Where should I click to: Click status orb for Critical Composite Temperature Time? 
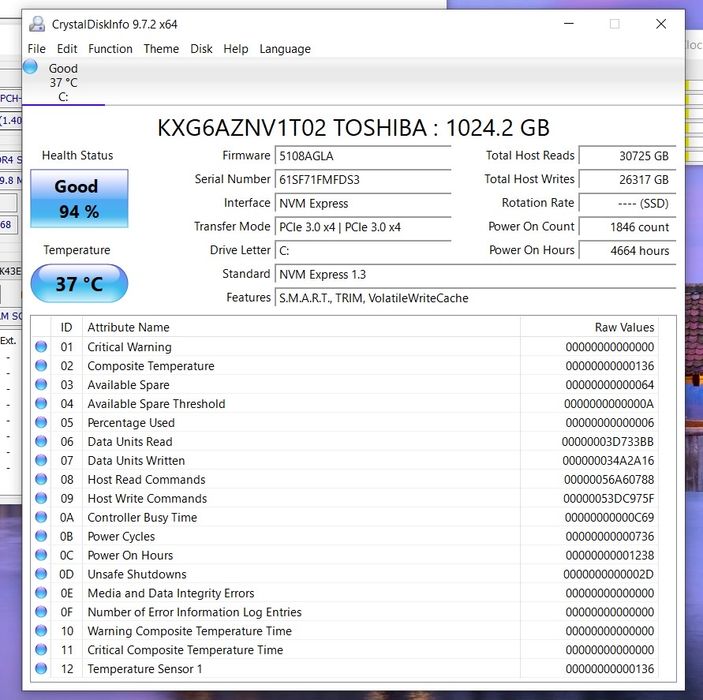coord(41,650)
